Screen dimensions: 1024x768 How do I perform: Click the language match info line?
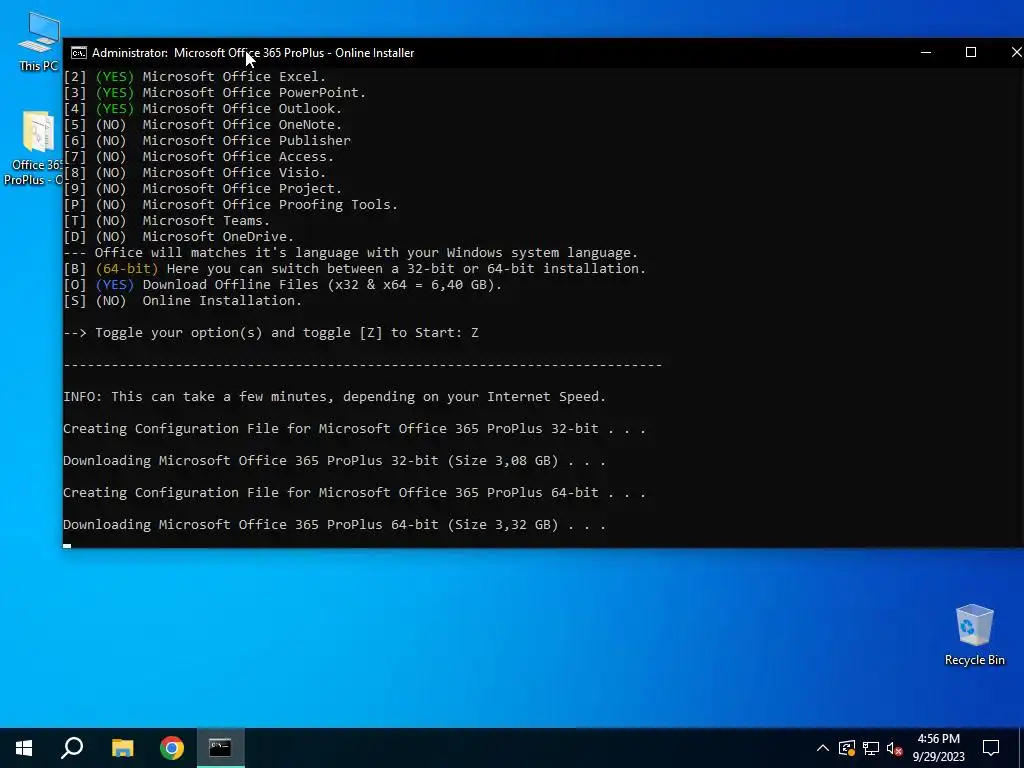351,253
